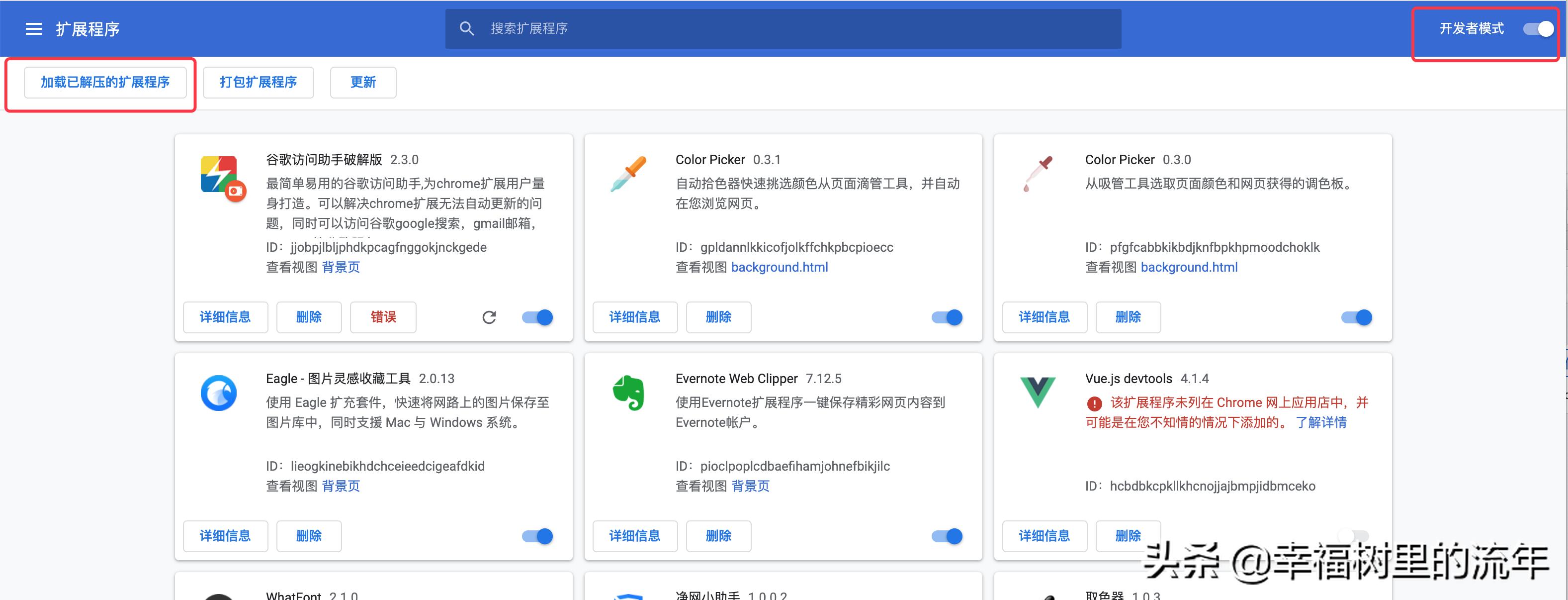Screen dimensions: 1568x600
Task: Click inside the 搜索扩展程序 search field
Action: tap(609, 28)
